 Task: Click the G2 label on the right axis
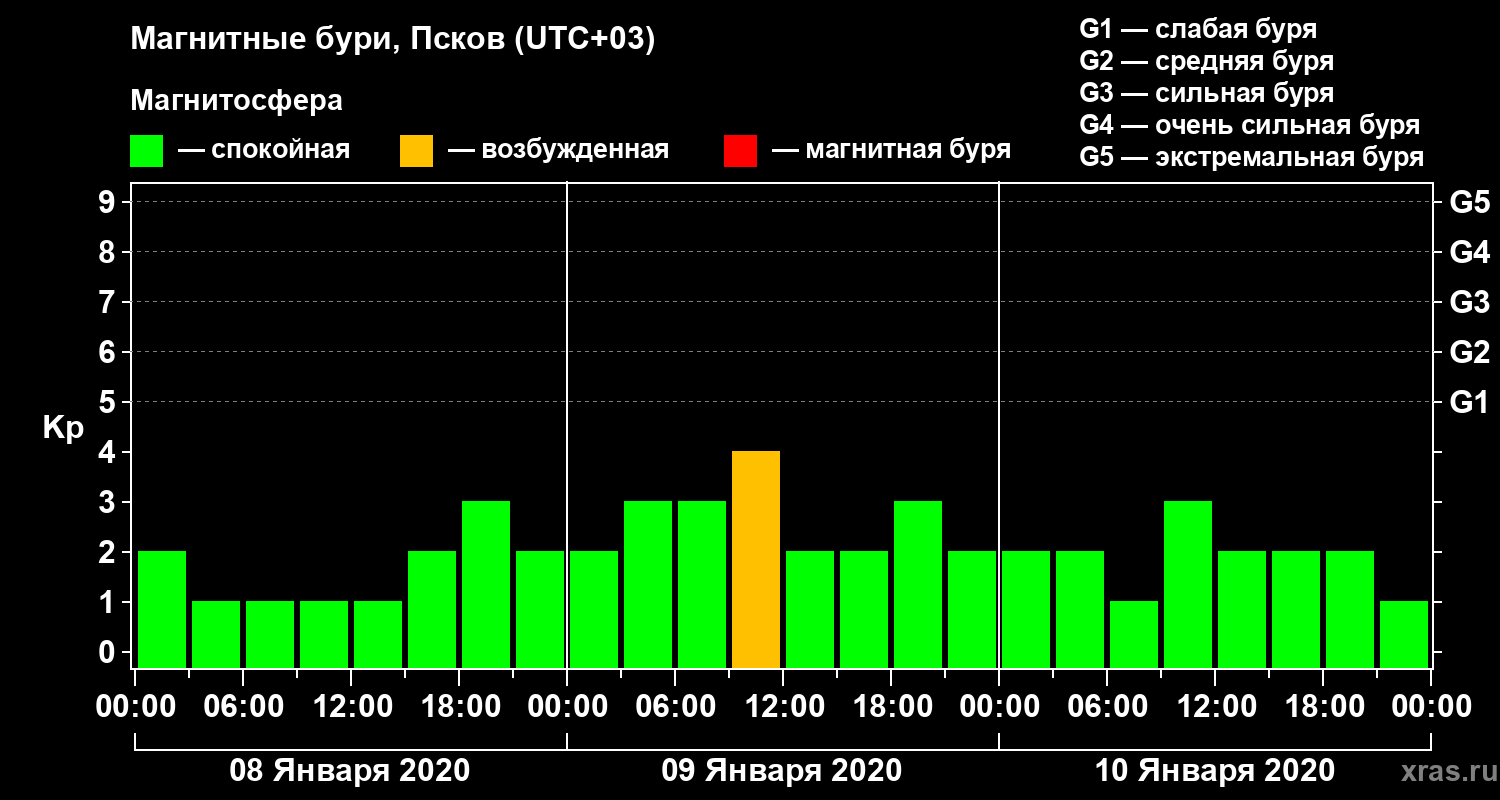pos(1469,352)
